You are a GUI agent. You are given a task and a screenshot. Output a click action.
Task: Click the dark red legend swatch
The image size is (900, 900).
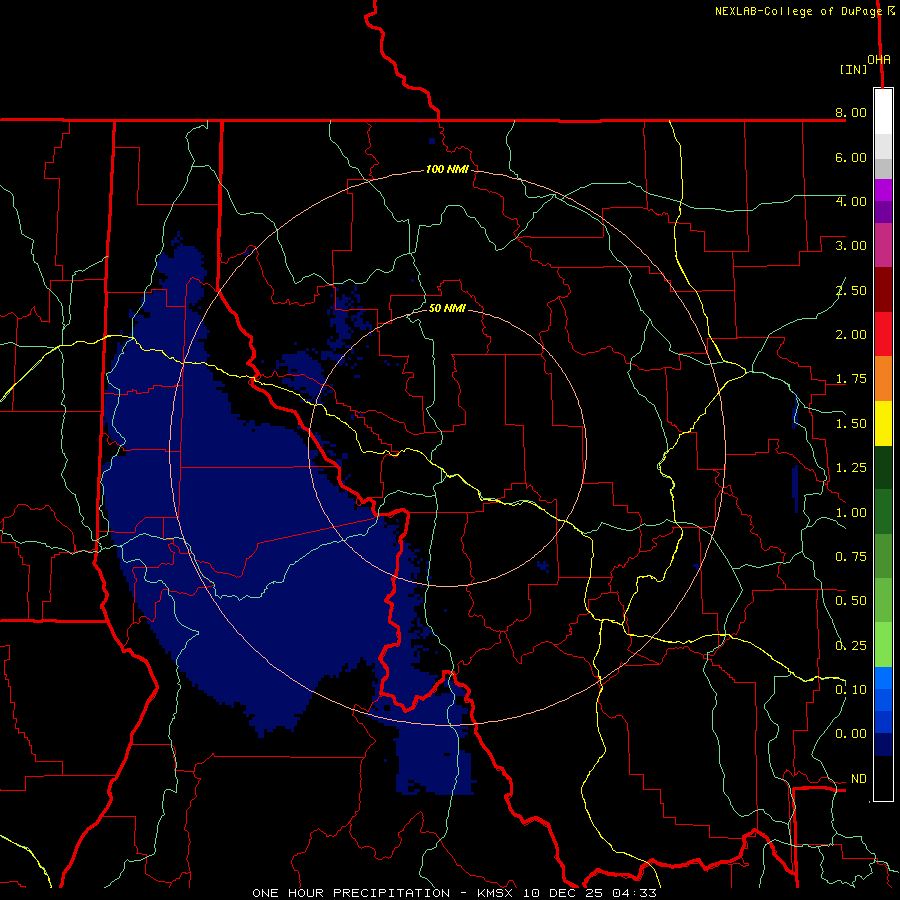(x=883, y=290)
